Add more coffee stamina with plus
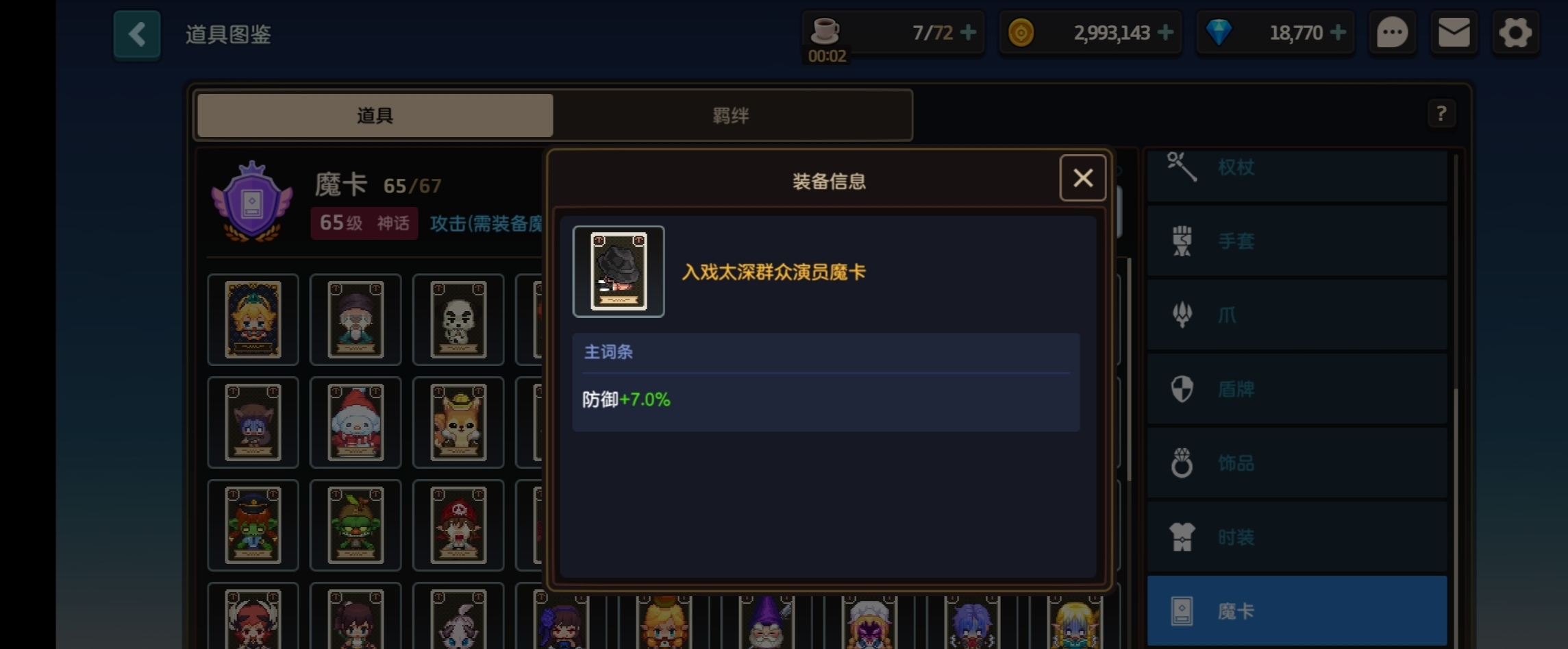 tap(968, 32)
